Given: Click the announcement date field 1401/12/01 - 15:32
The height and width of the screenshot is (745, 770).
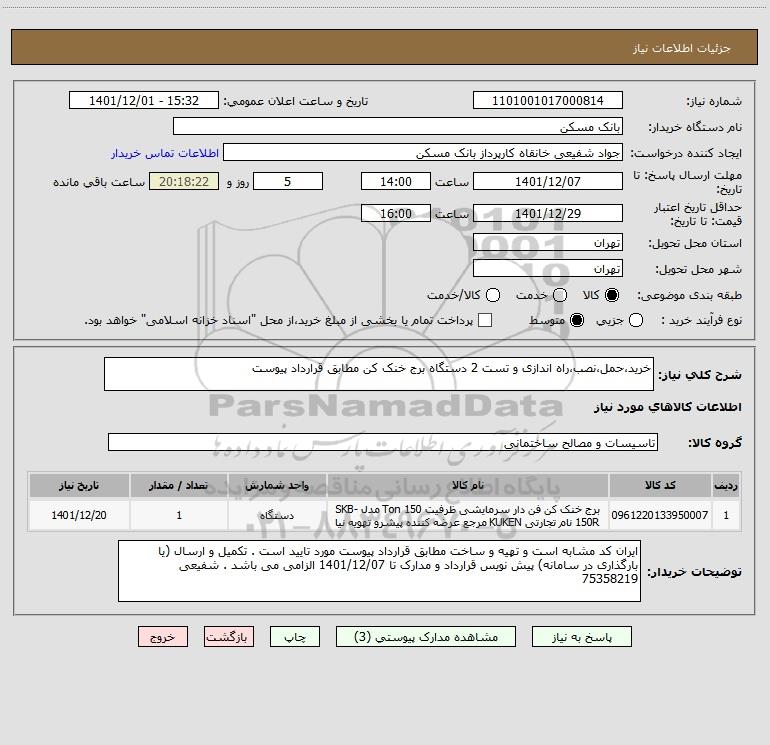Looking at the screenshot, I should click(144, 101).
